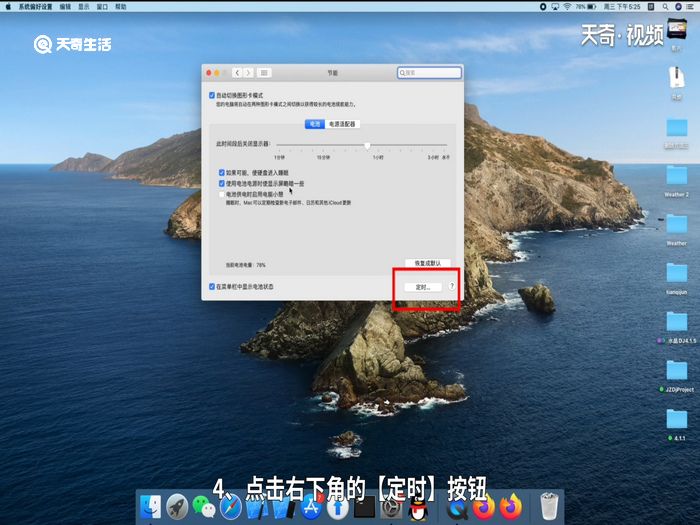The image size is (700, 525).
Task: Toggle put hard disks to sleep checkbox
Action: (221, 172)
